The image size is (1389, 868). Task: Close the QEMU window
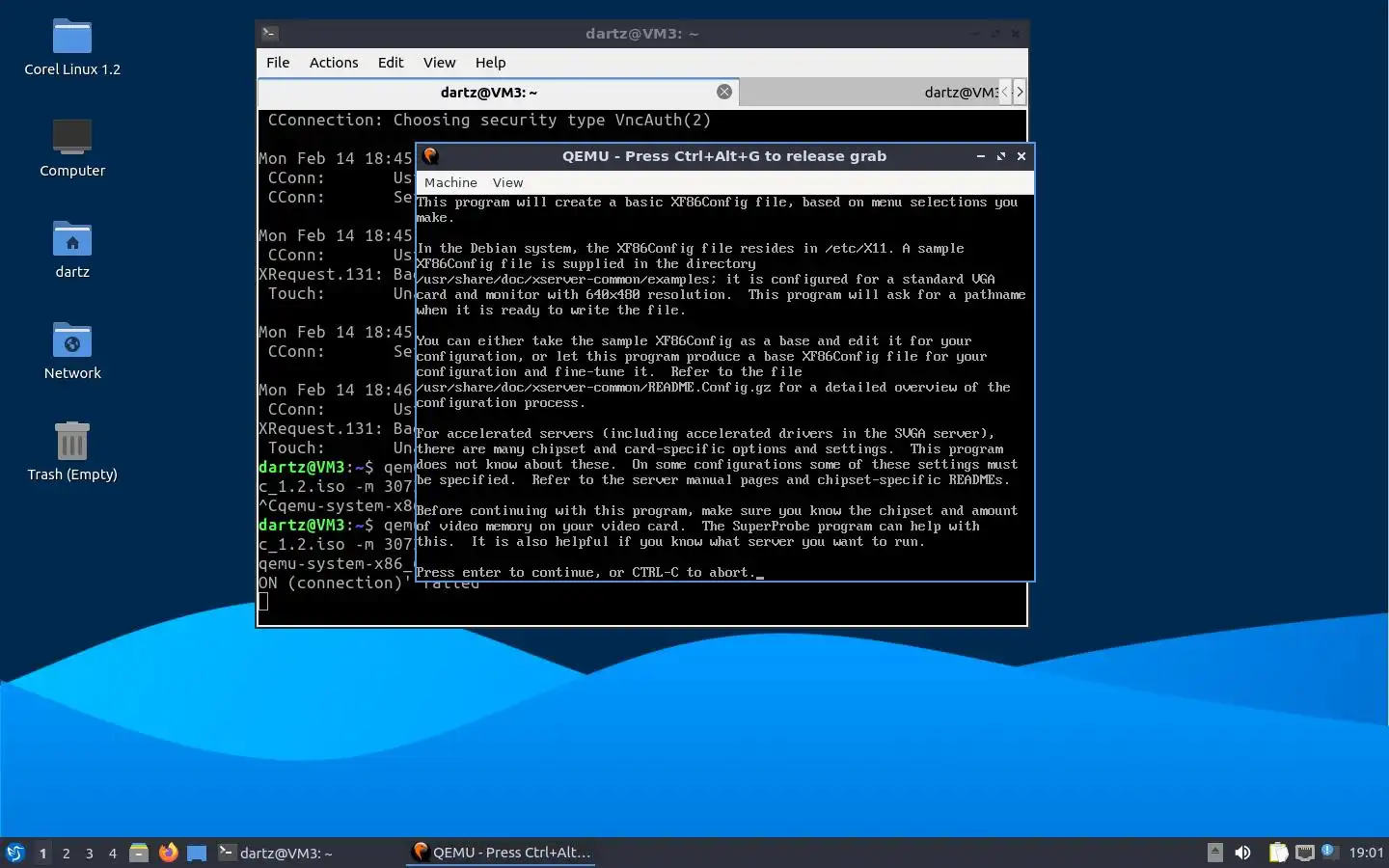pyautogui.click(x=1021, y=156)
